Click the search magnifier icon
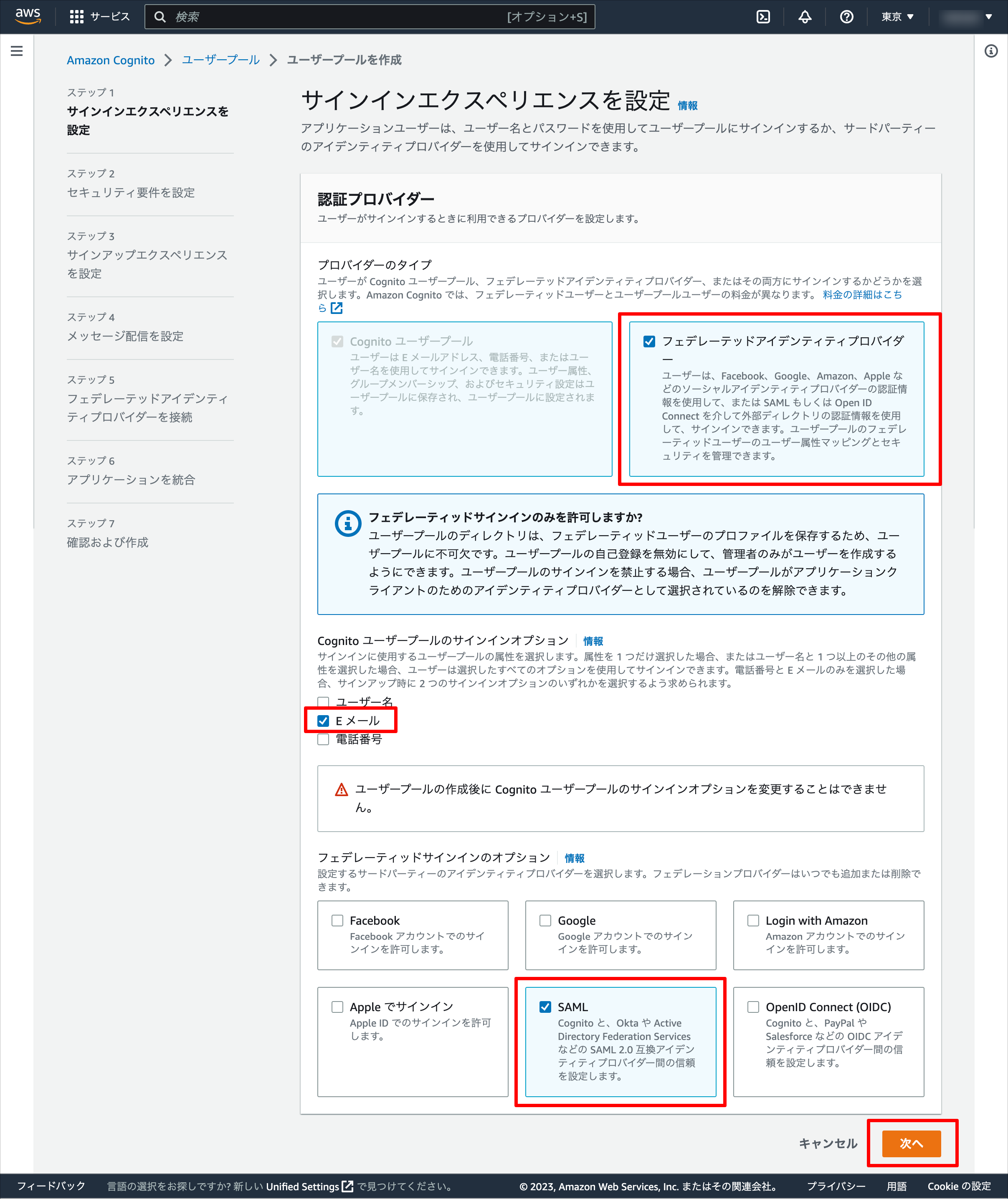This screenshot has width=1008, height=1199. tap(160, 17)
